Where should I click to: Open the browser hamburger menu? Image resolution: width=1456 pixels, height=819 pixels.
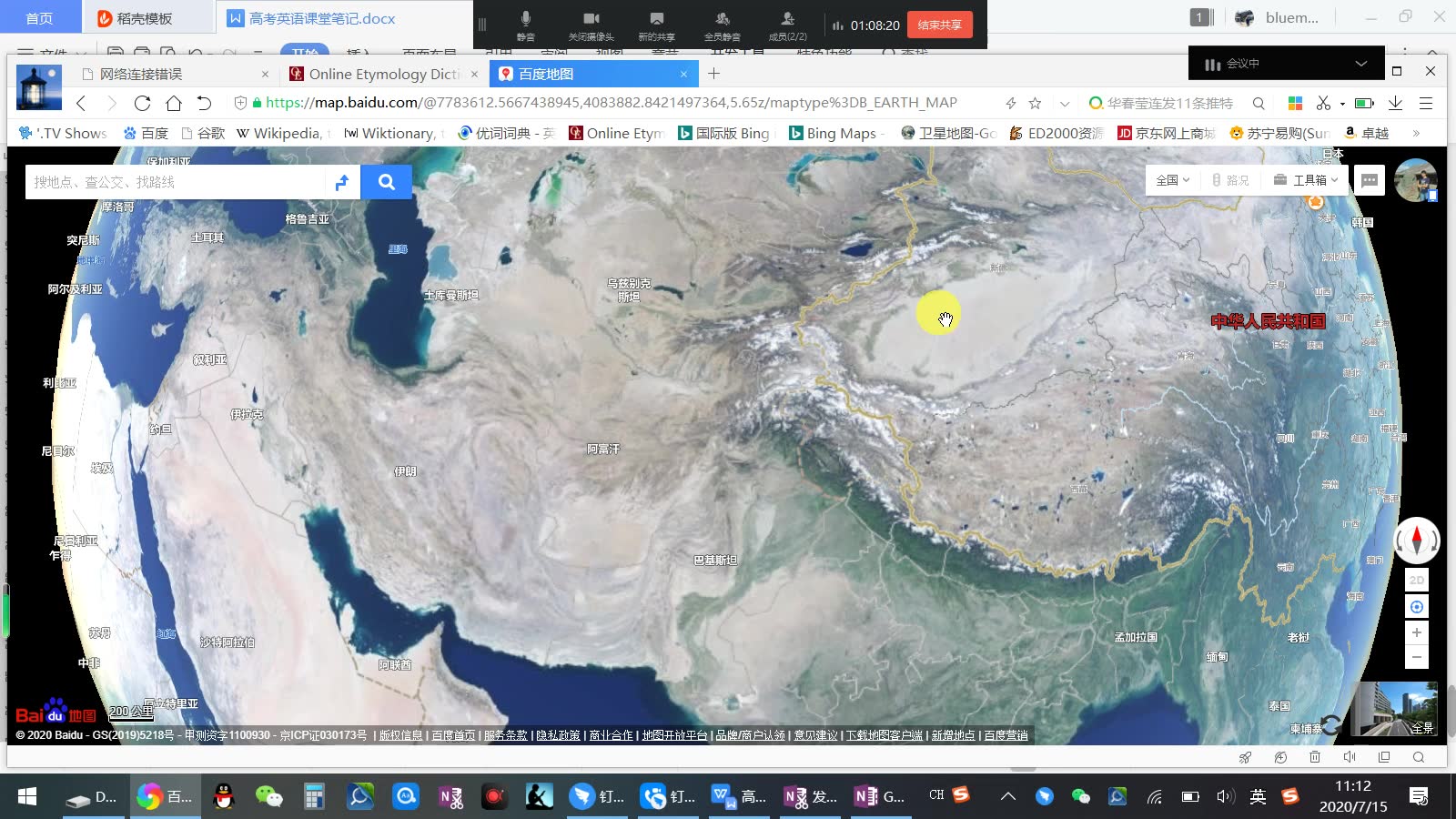(1426, 103)
